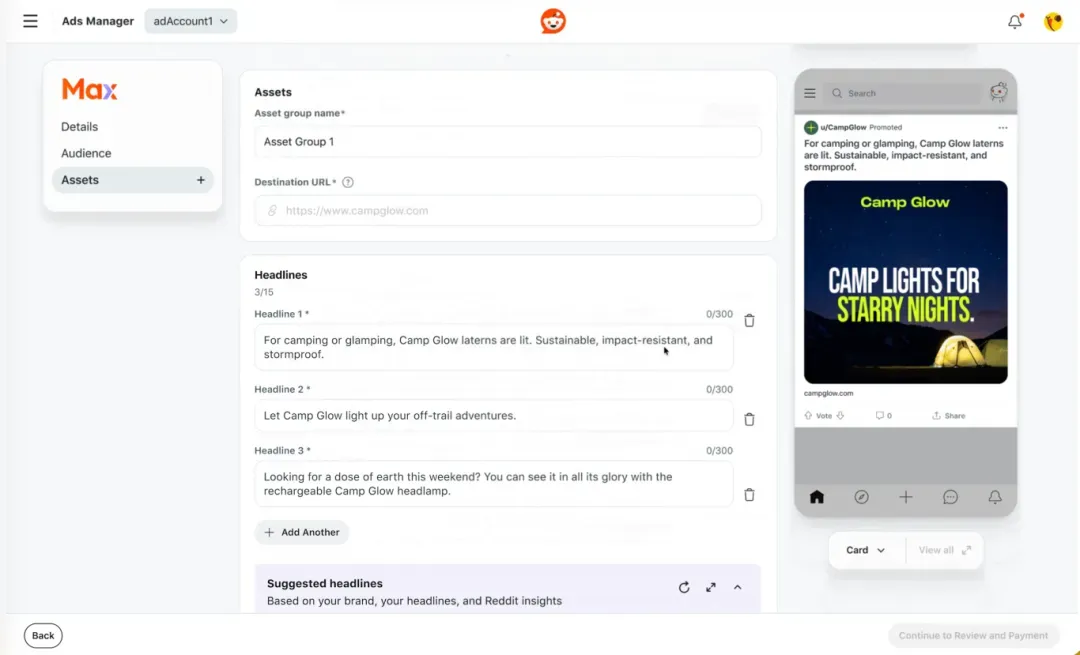The image size is (1080, 655).
Task: Click the Suggested headlines title
Action: click(x=324, y=583)
